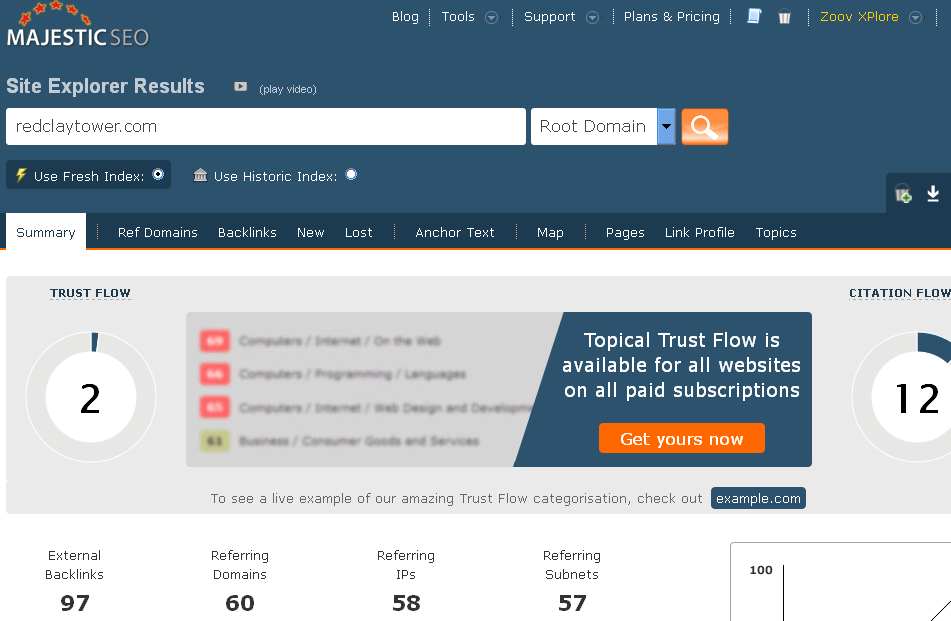
Task: Expand the Support menu arrow
Action: [x=593, y=18]
